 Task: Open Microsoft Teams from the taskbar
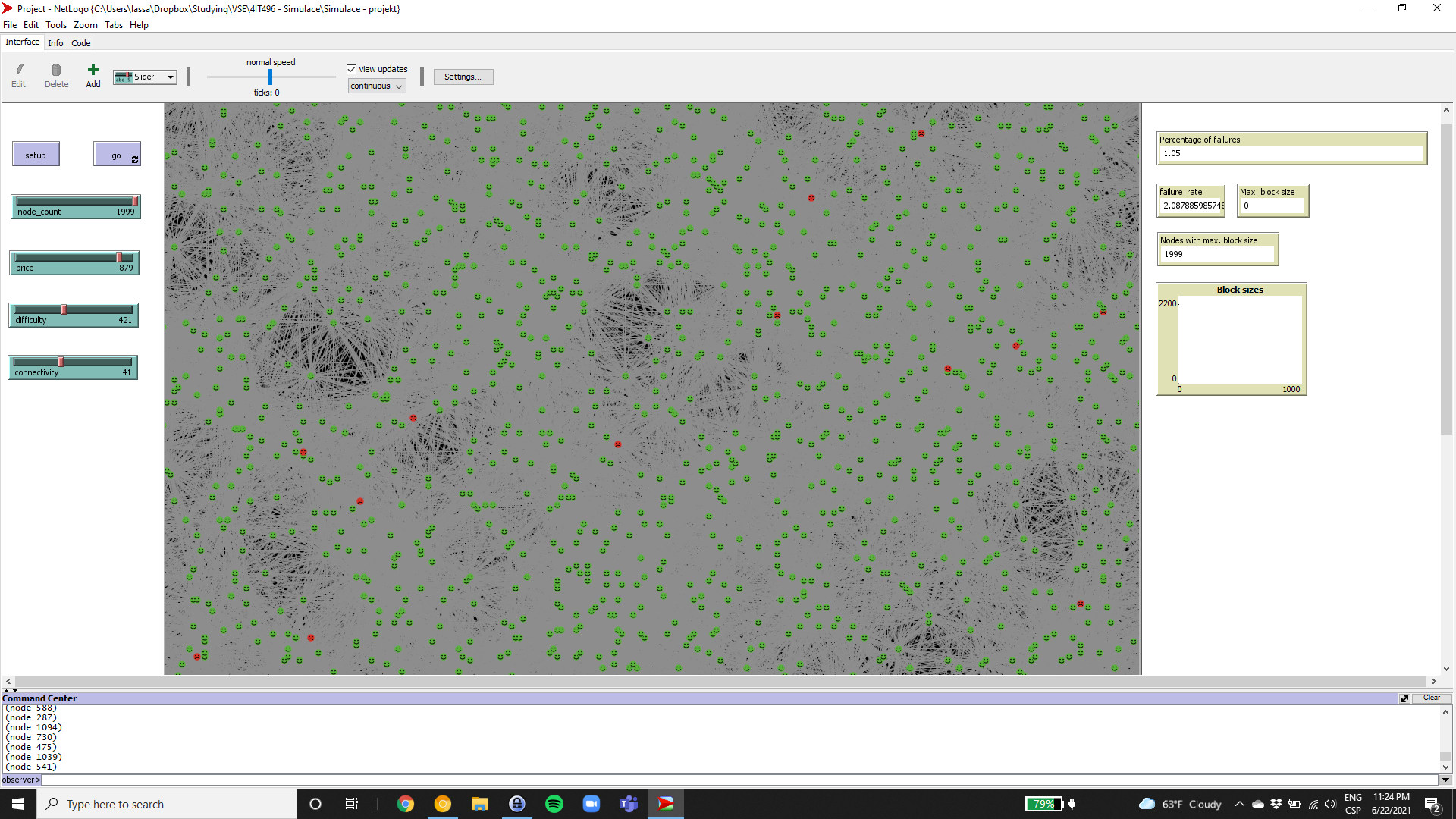click(x=629, y=804)
